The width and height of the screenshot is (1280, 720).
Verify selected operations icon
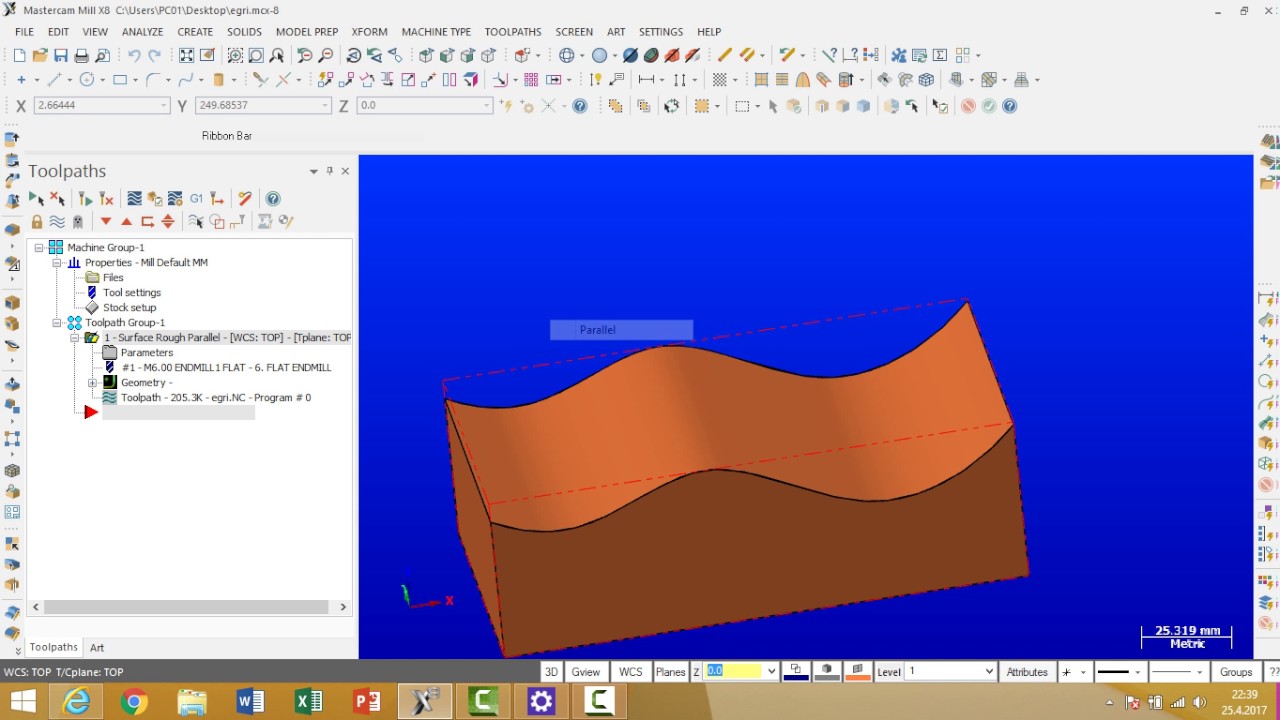point(154,199)
